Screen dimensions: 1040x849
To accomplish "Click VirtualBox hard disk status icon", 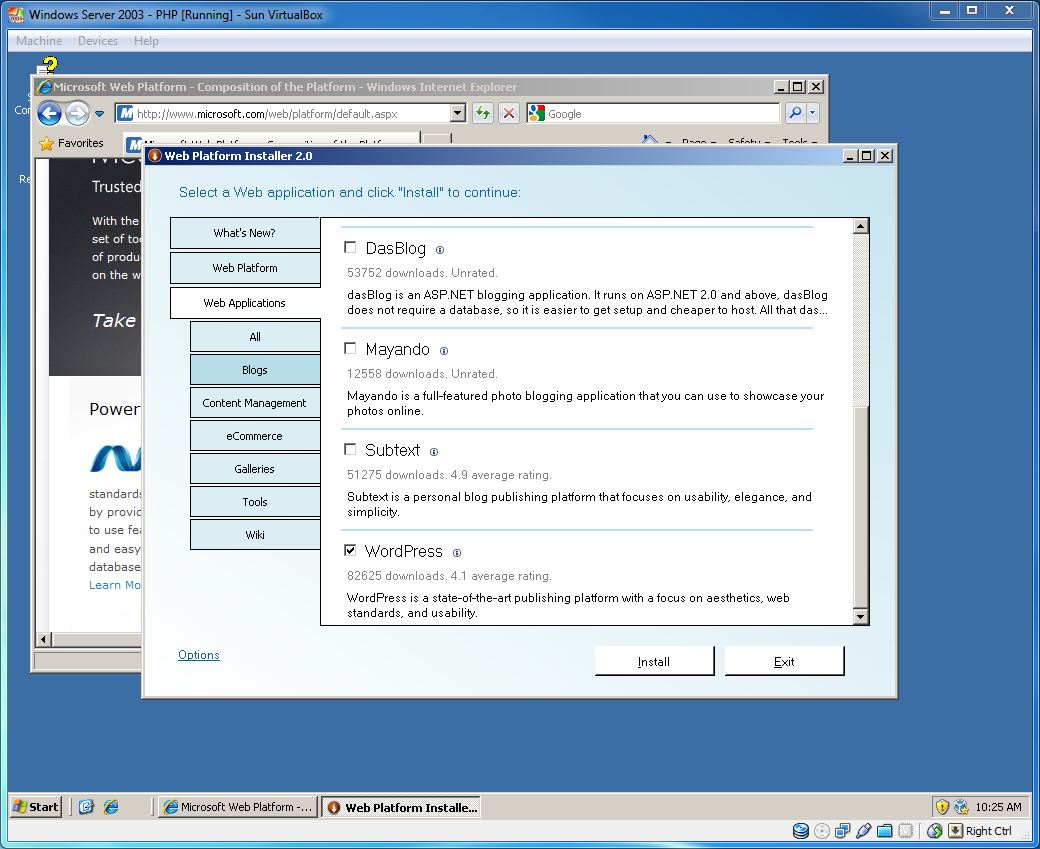I will click(x=801, y=830).
